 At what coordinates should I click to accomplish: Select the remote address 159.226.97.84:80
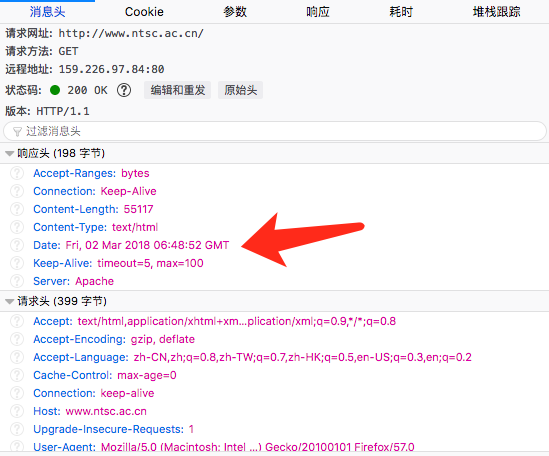click(x=111, y=69)
